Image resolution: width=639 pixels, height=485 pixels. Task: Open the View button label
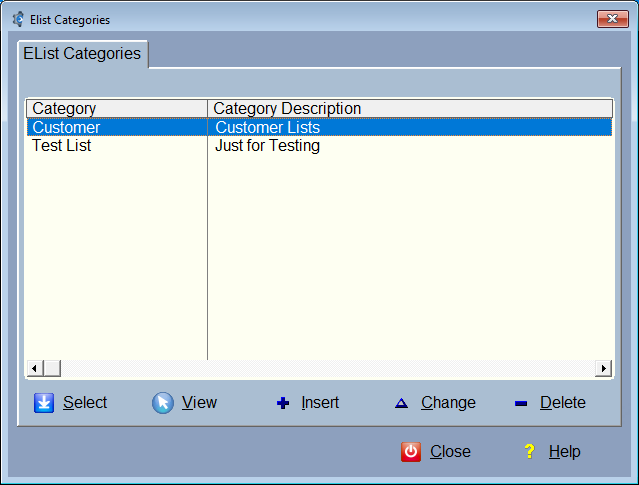[x=199, y=403]
